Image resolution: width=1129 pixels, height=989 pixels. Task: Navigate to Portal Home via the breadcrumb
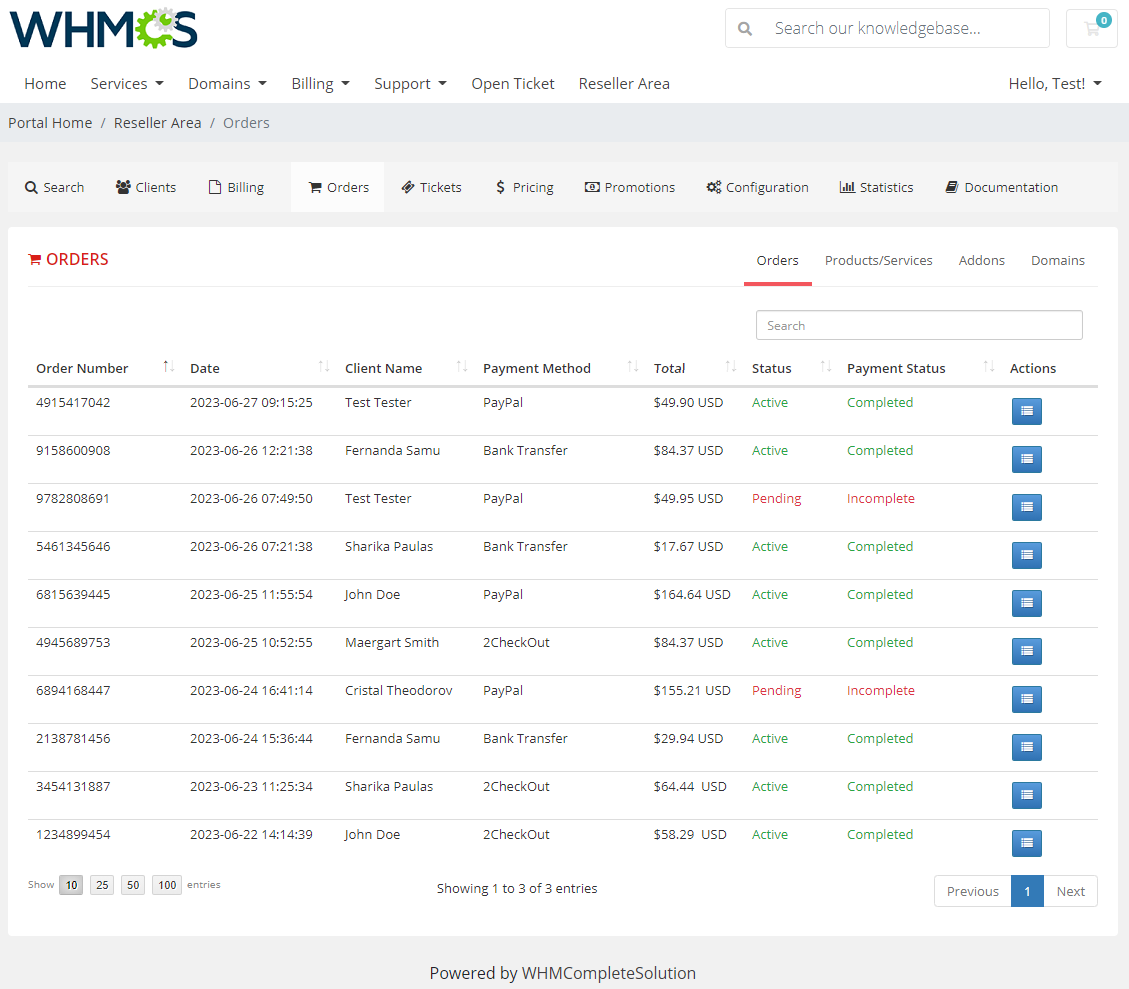click(50, 122)
